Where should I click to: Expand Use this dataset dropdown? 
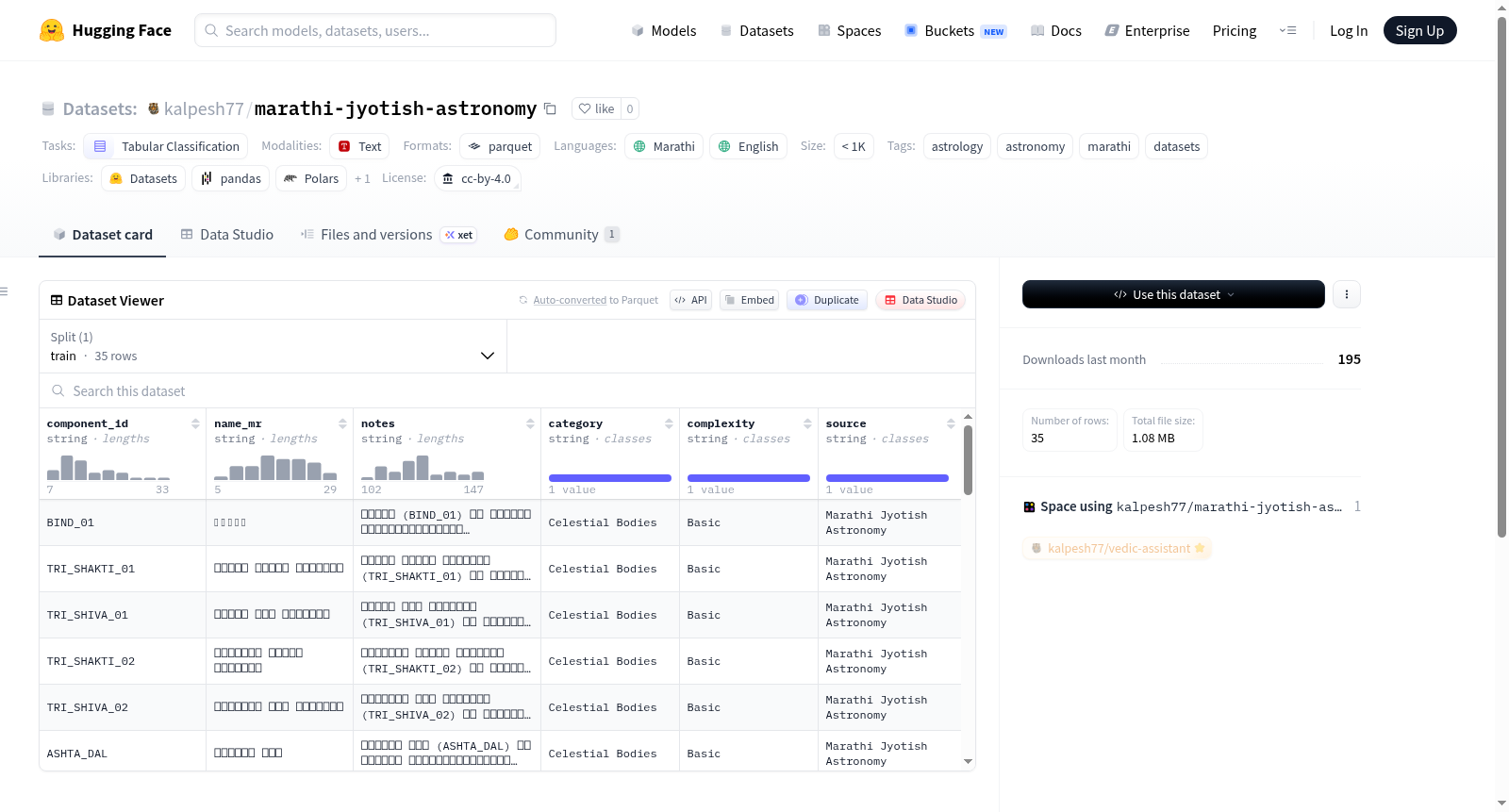coord(1173,294)
